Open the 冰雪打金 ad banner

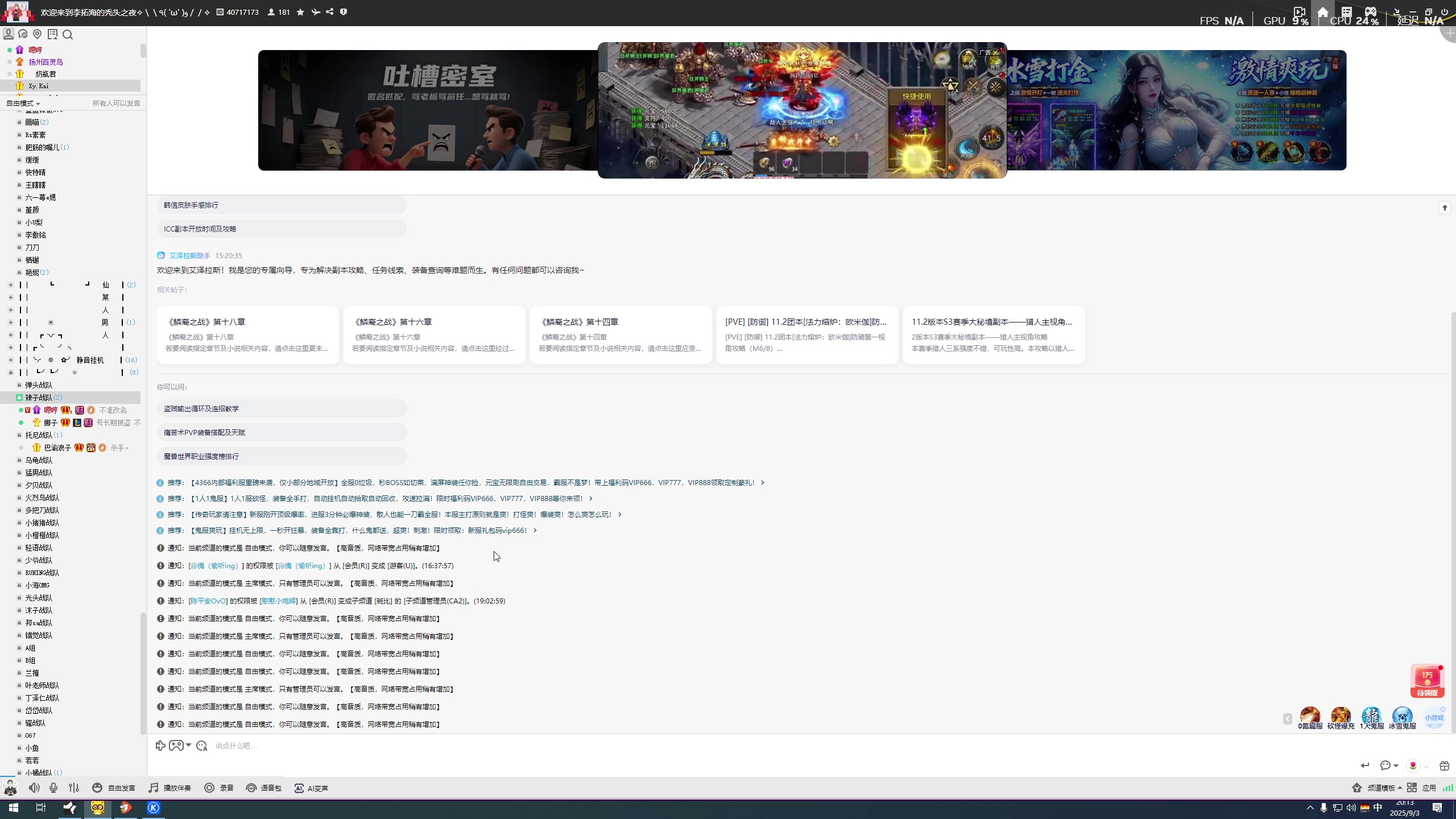coord(1176,110)
